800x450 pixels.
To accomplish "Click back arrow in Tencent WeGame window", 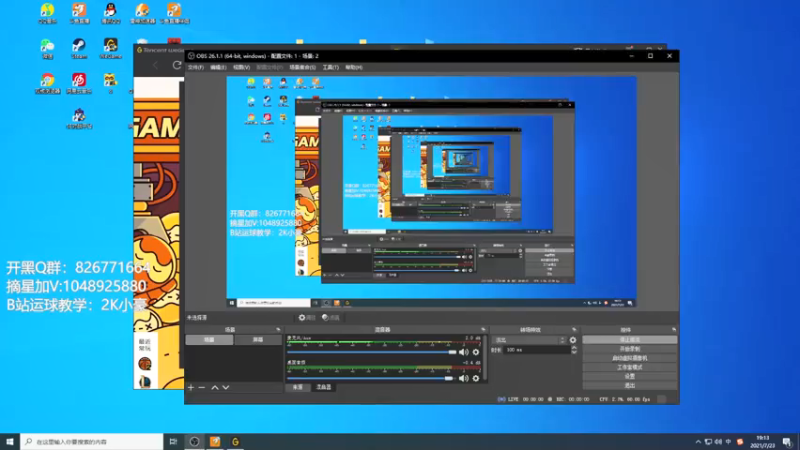I will tap(156, 65).
